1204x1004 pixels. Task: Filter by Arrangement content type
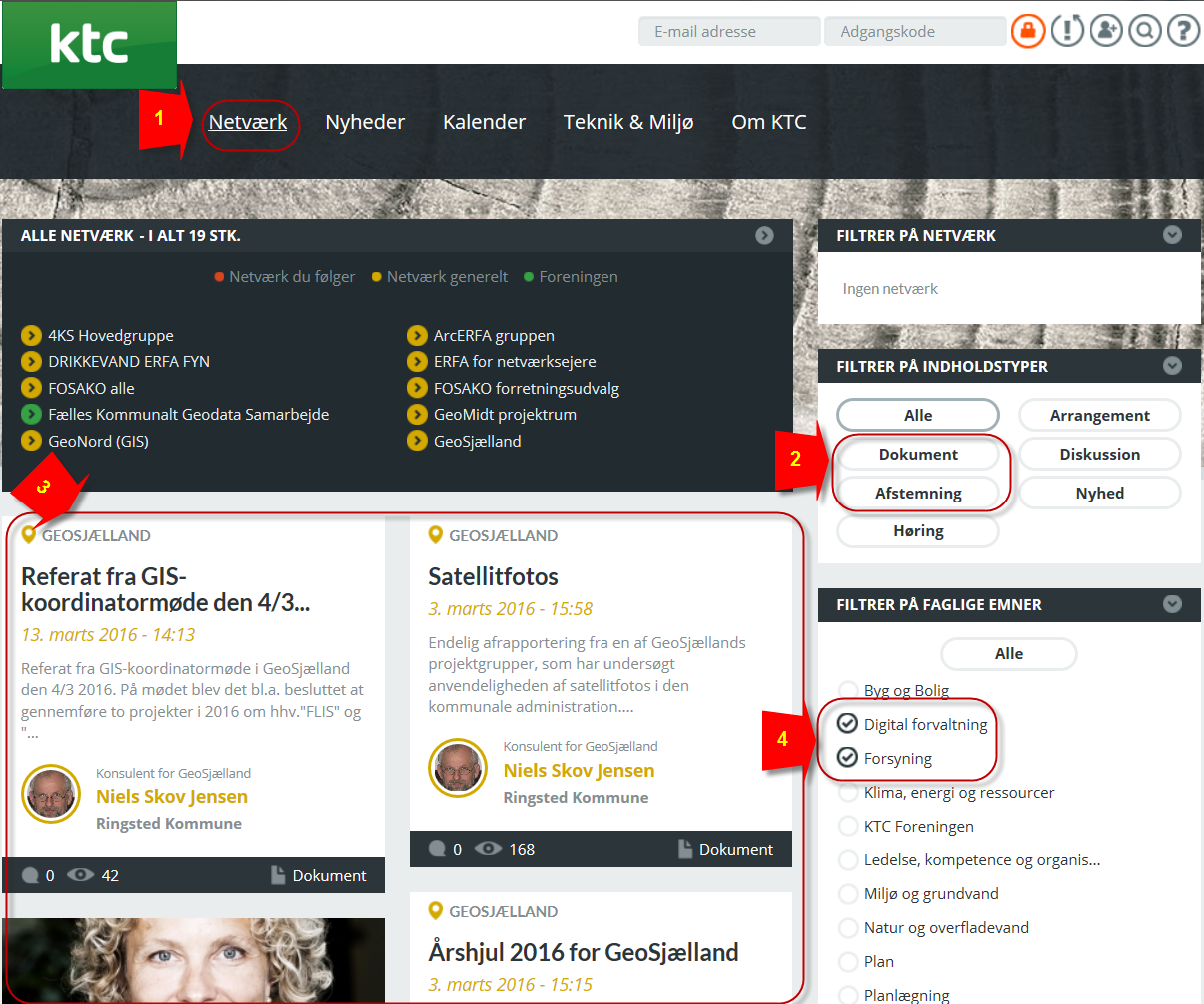coord(1100,415)
